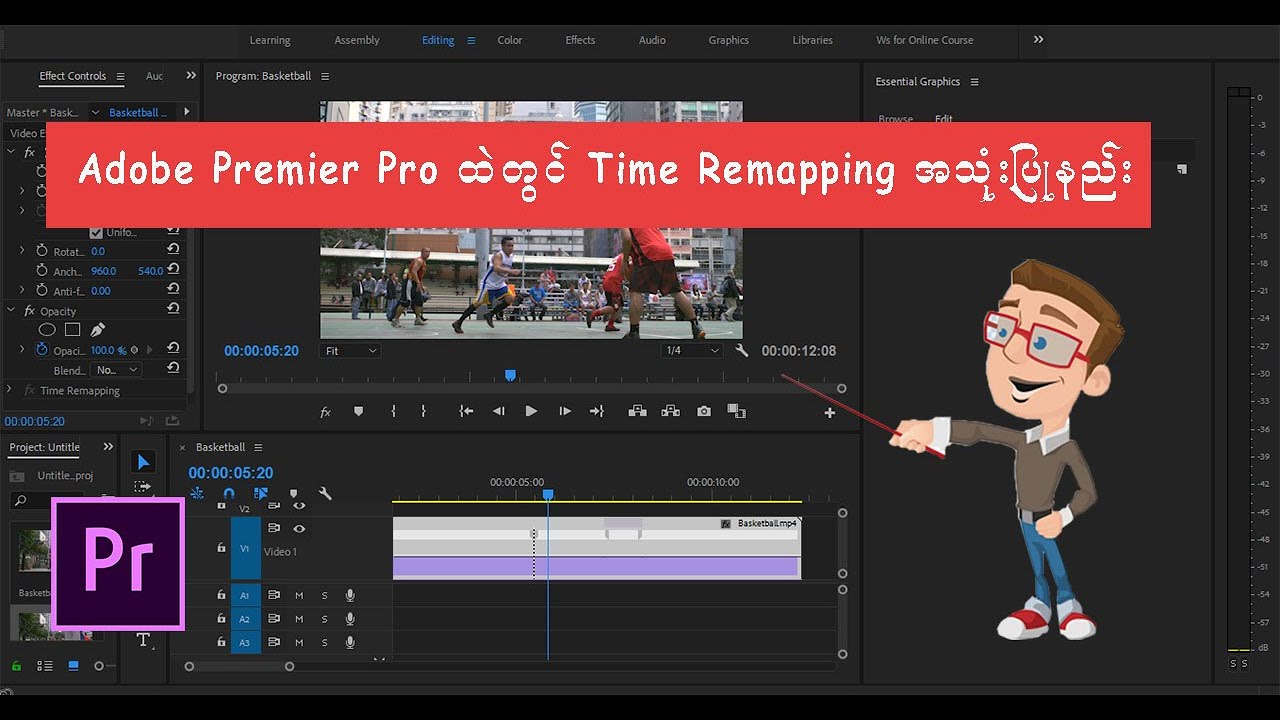The height and width of the screenshot is (720, 1280).
Task: Open the Blend Mode dropdown
Action: [117, 370]
